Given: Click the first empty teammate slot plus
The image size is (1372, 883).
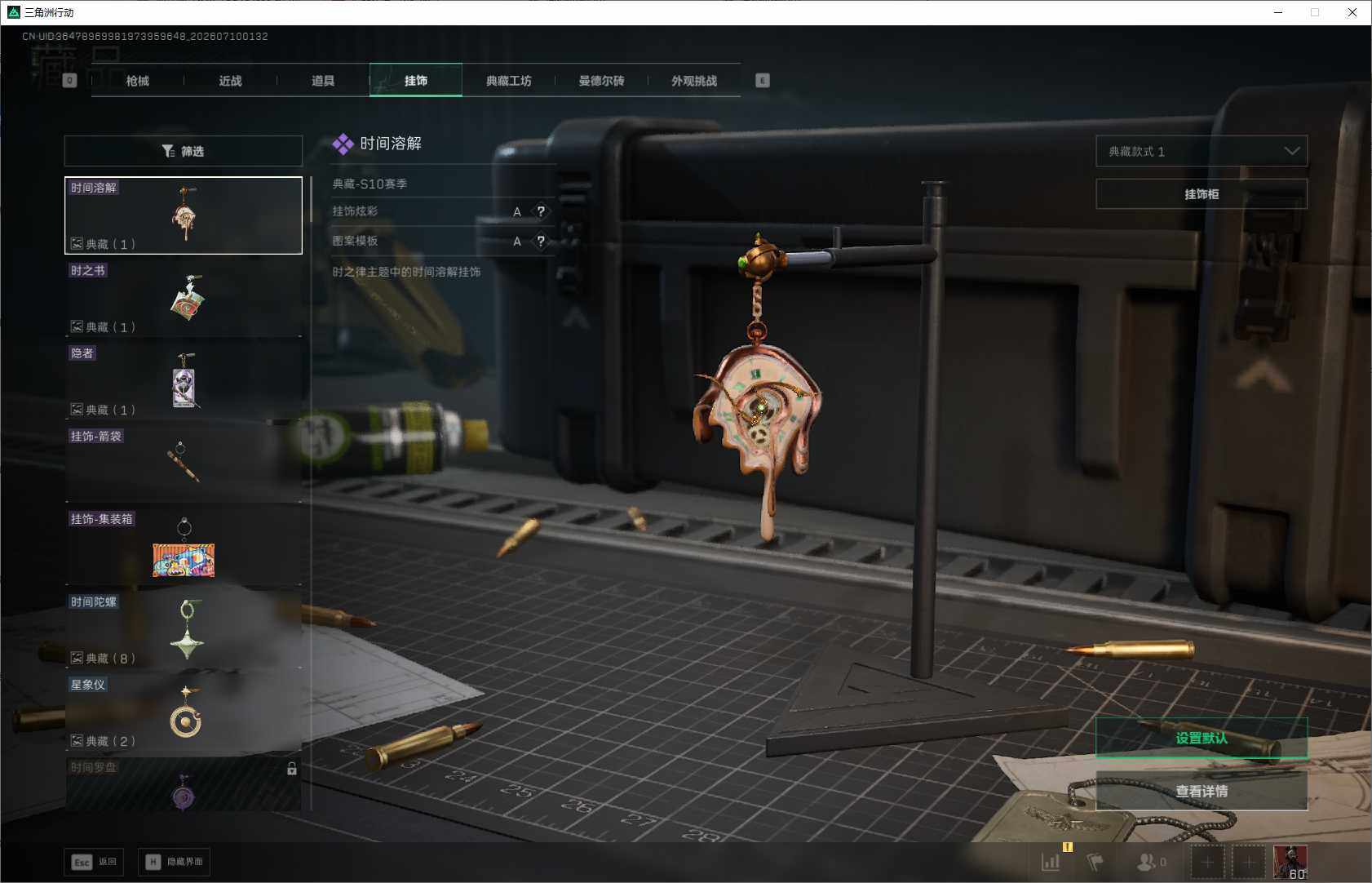Looking at the screenshot, I should 1207,862.
